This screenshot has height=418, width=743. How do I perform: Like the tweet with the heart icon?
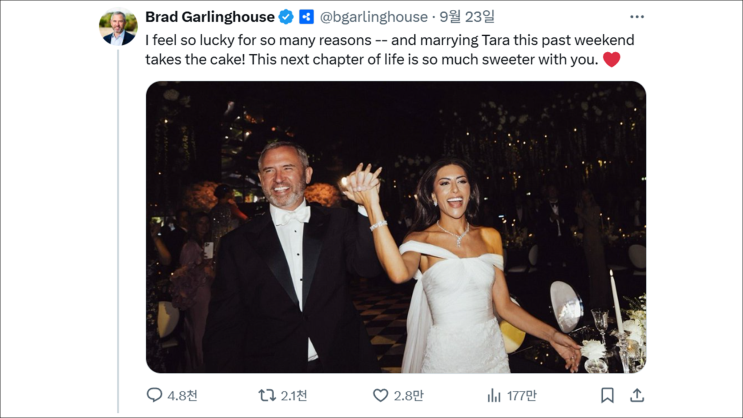pos(380,395)
